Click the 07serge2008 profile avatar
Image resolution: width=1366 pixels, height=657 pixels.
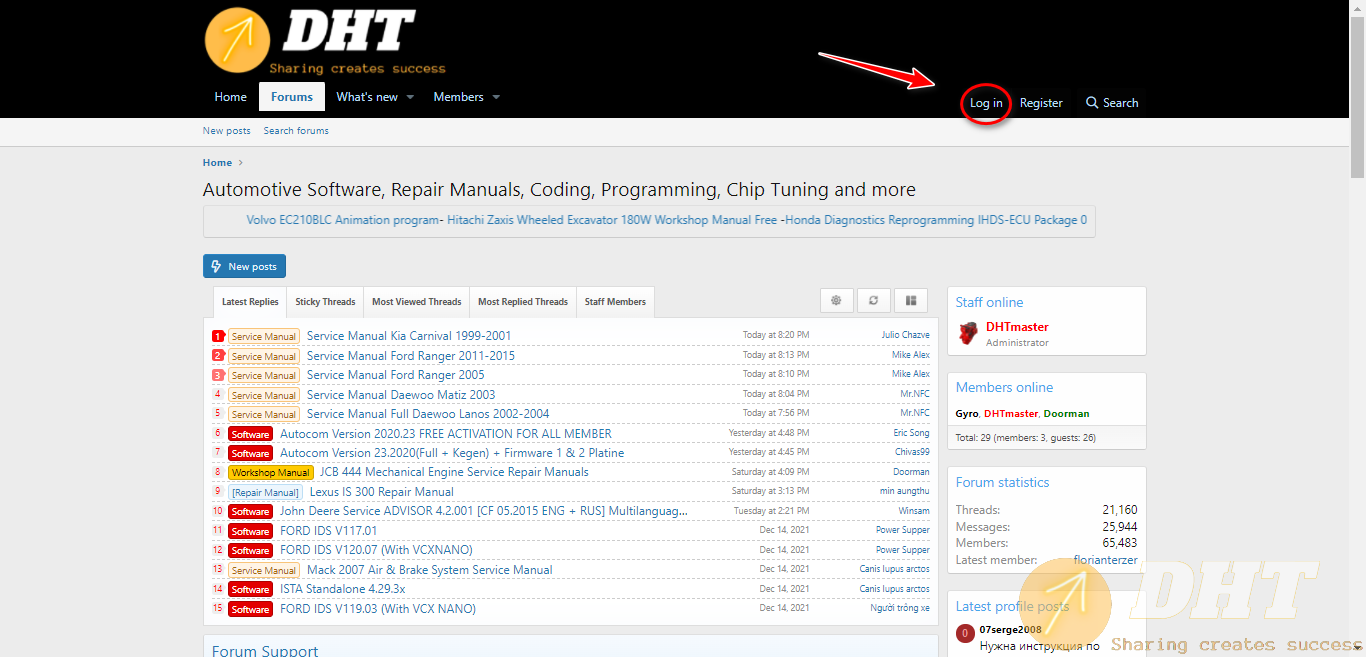click(965, 633)
